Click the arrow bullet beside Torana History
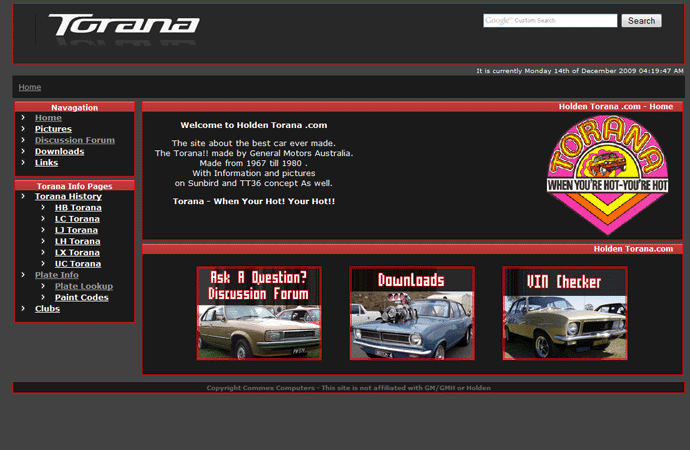This screenshot has height=450, width=690. click(23, 196)
